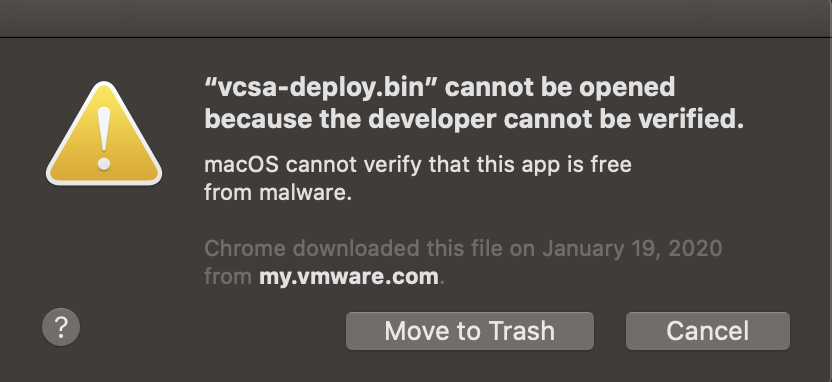Click the word "opened" in the bold heading

pos(627,88)
